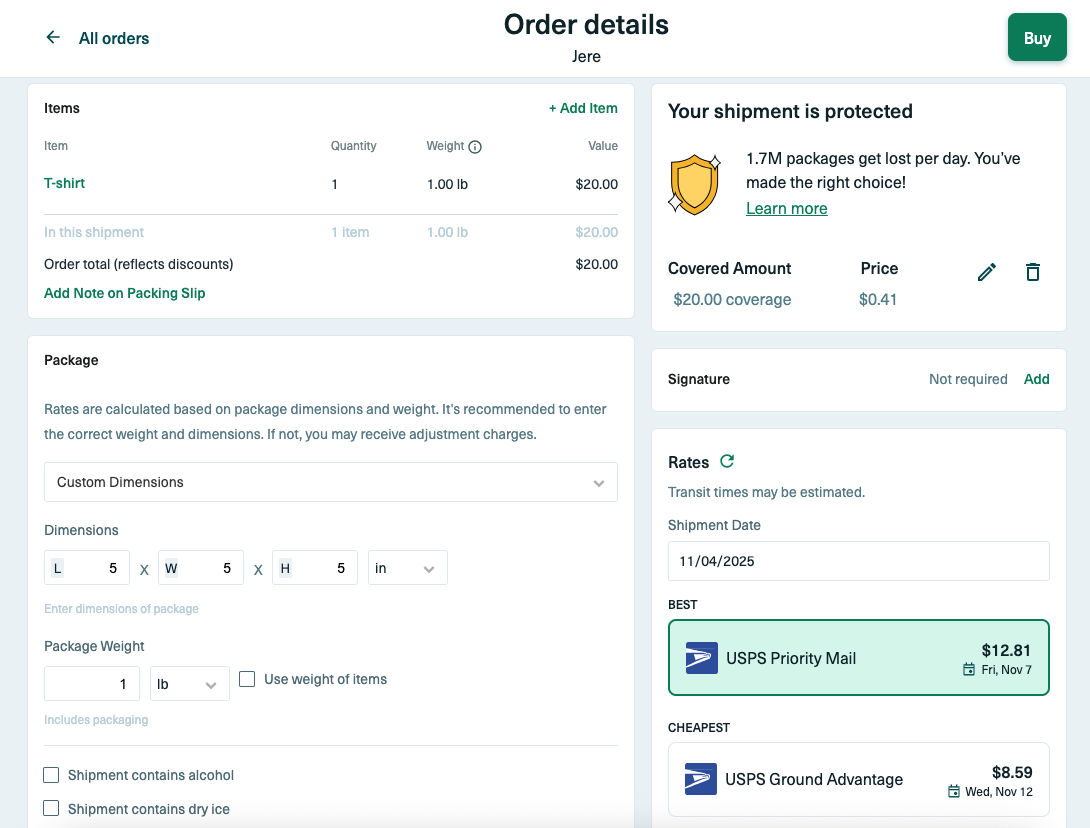Click the Shipment Date field

859,561
